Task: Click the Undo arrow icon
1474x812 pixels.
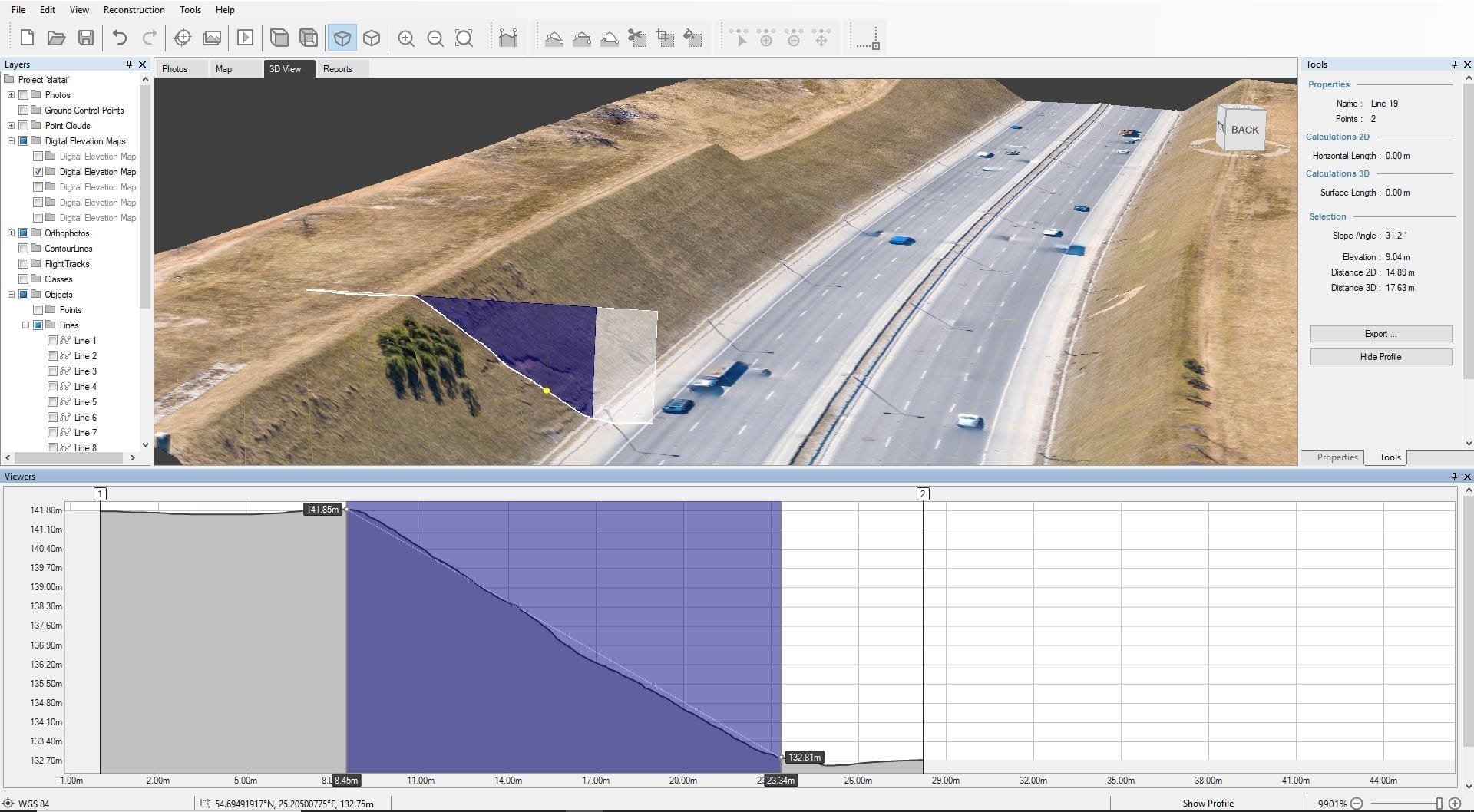Action: point(120,38)
